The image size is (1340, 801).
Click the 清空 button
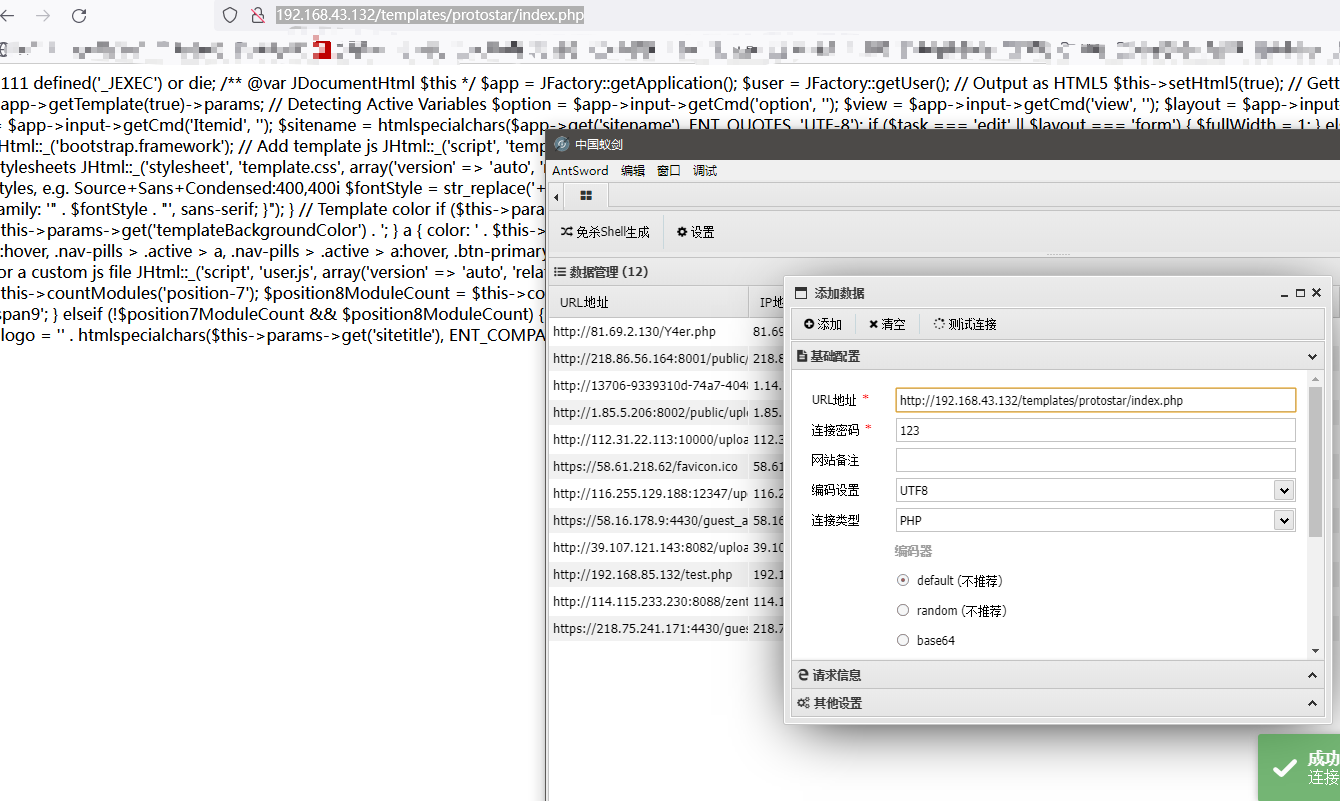click(x=887, y=324)
